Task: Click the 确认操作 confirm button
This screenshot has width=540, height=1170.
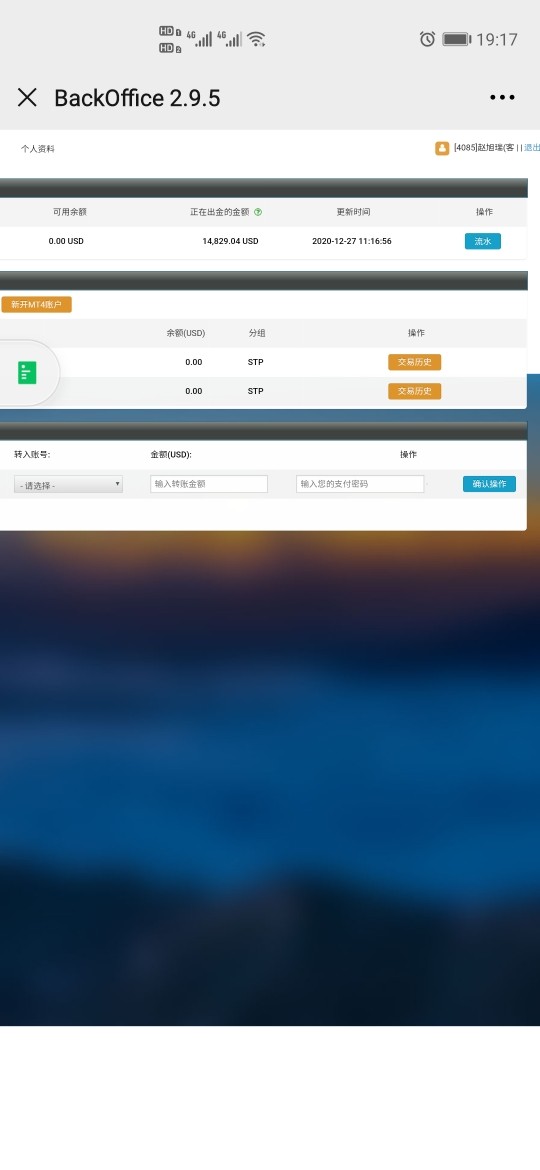Action: (x=489, y=484)
